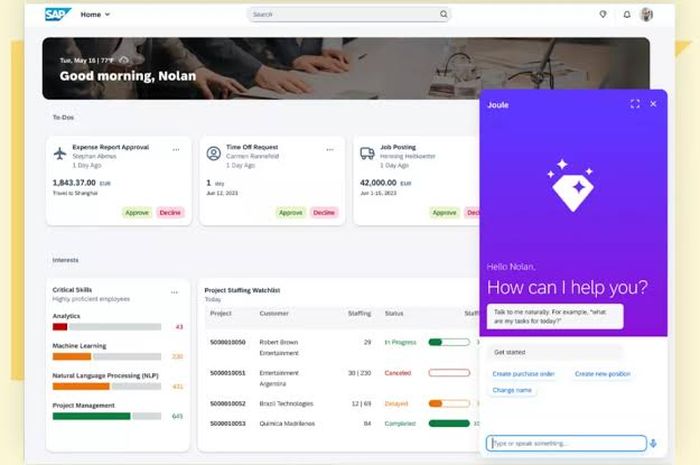This screenshot has width=700, height=465.
Task: Close the Joule assistant panel
Action: pos(653,104)
